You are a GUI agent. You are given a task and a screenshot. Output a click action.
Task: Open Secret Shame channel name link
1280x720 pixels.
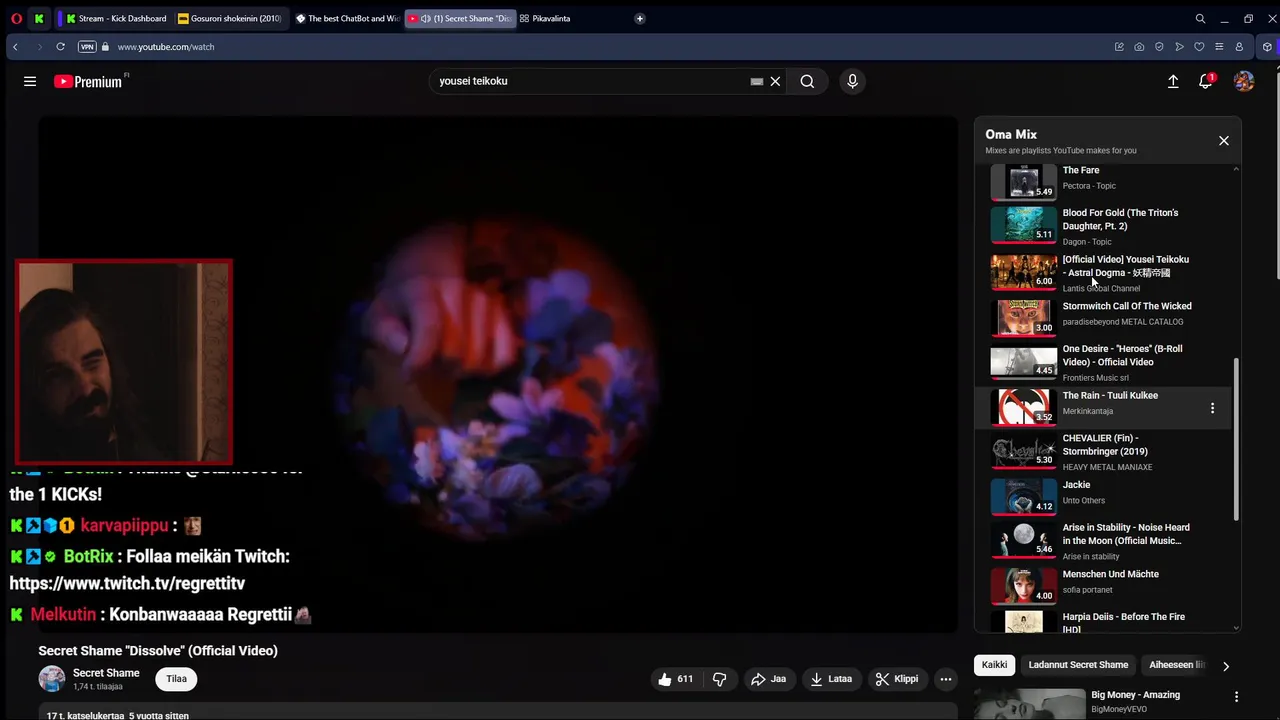[x=106, y=673]
